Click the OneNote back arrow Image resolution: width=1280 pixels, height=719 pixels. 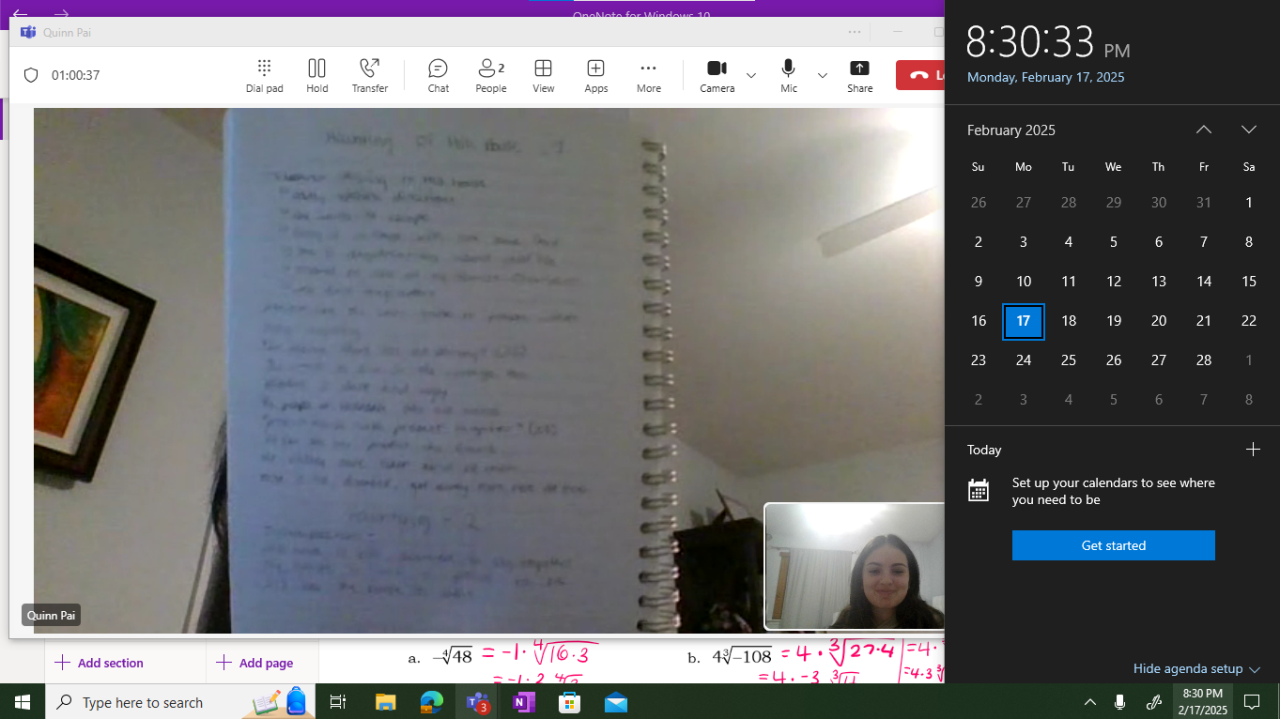(x=20, y=13)
